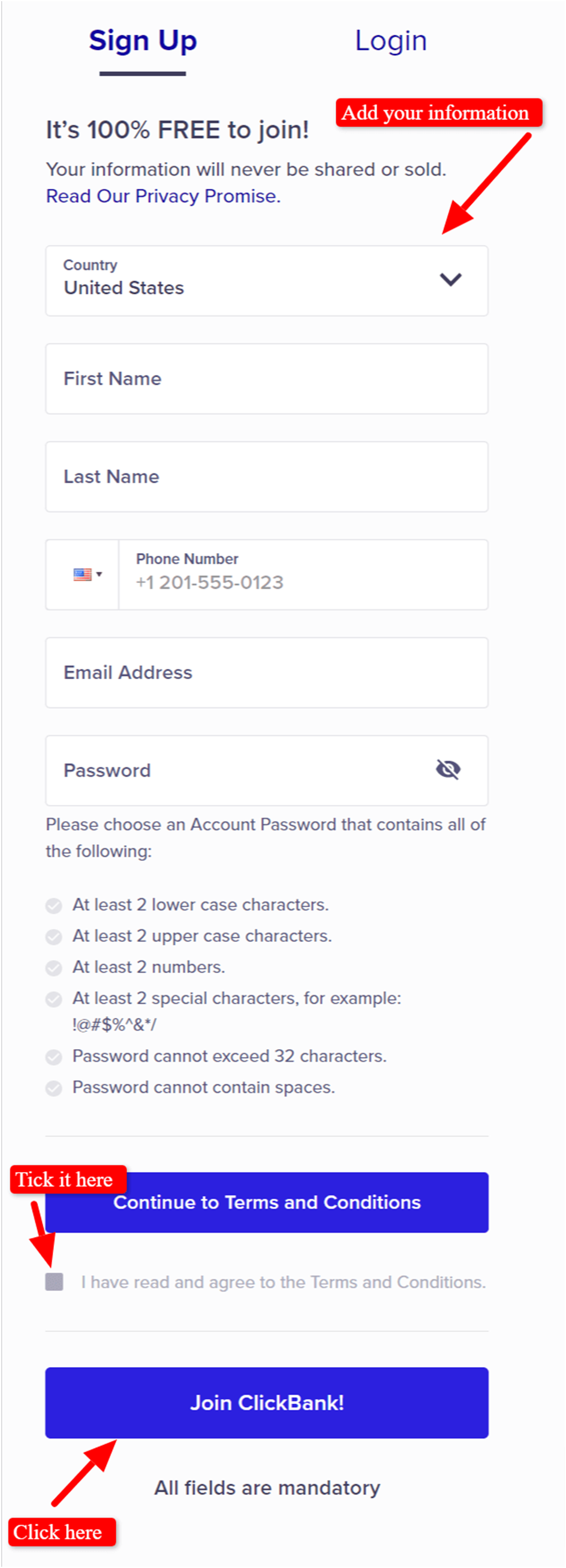Click the upper case characters check icon
Image resolution: width=566 pixels, height=1568 pixels.
coord(54,936)
